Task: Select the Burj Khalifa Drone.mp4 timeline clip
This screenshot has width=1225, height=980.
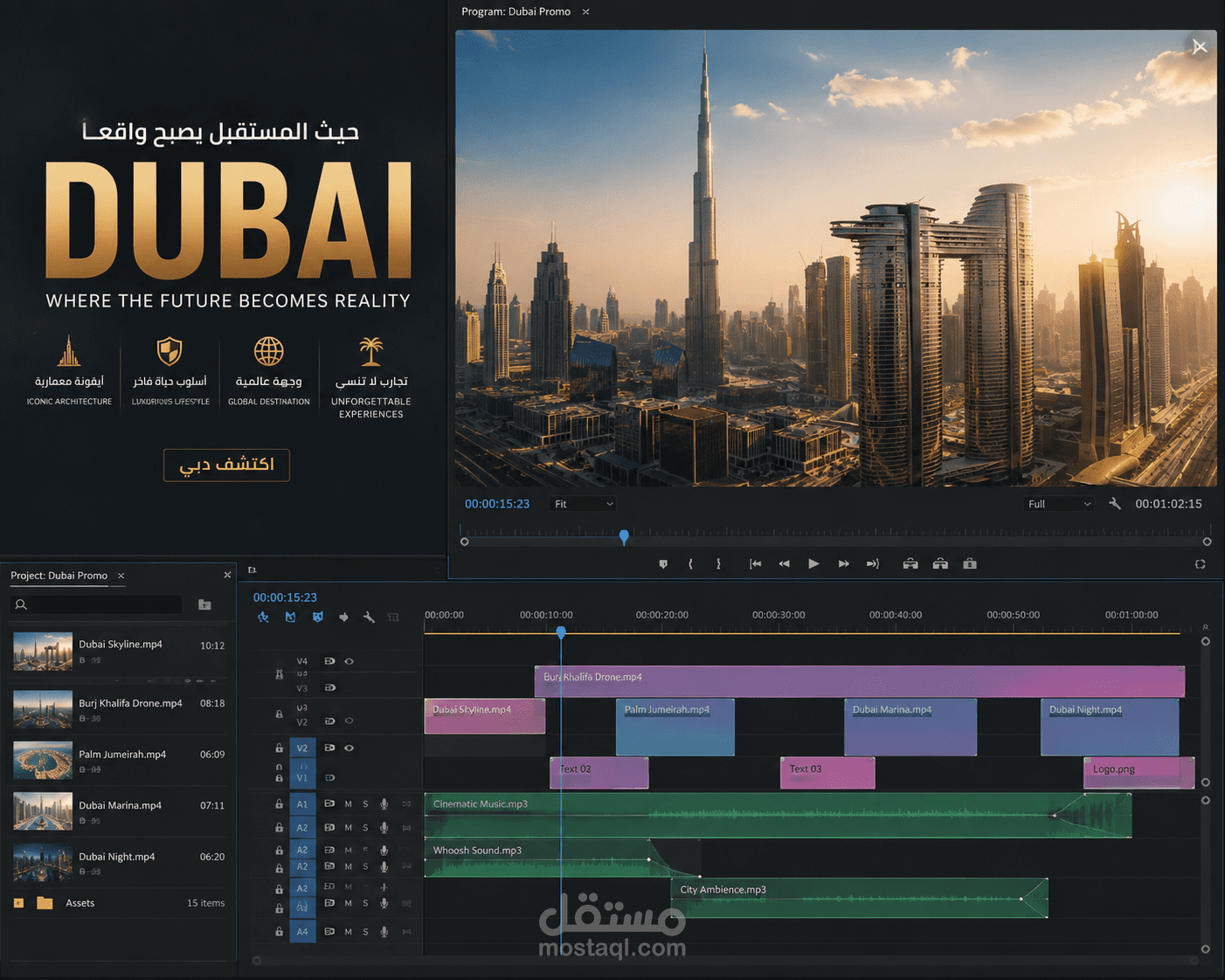Action: 860,681
